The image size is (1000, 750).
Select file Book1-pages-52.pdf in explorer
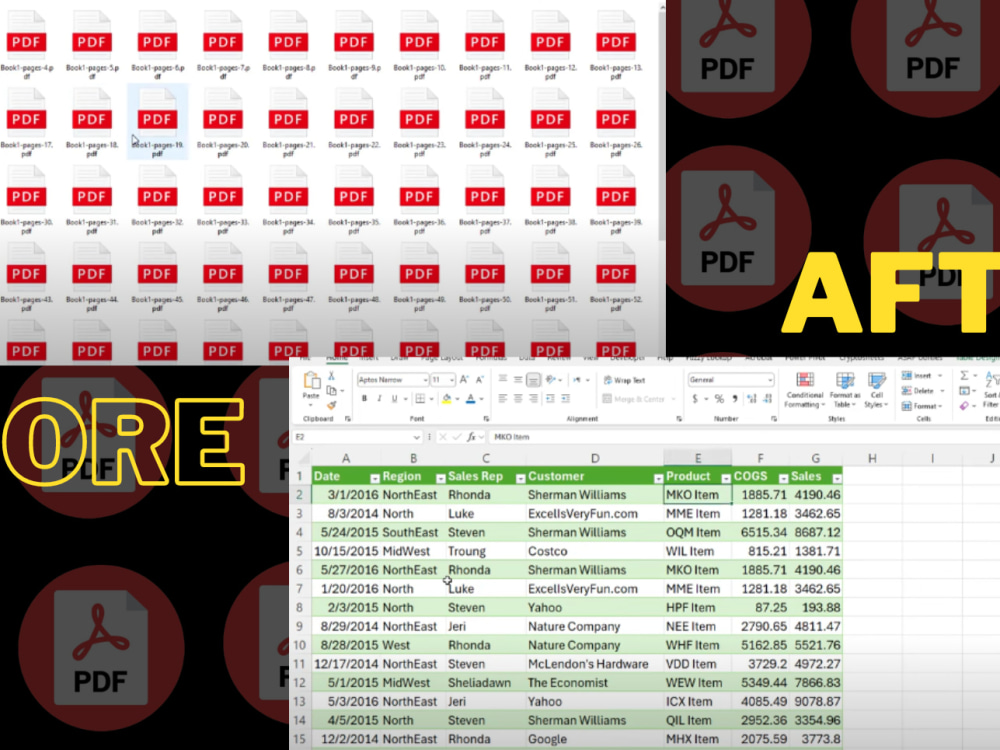tap(615, 277)
